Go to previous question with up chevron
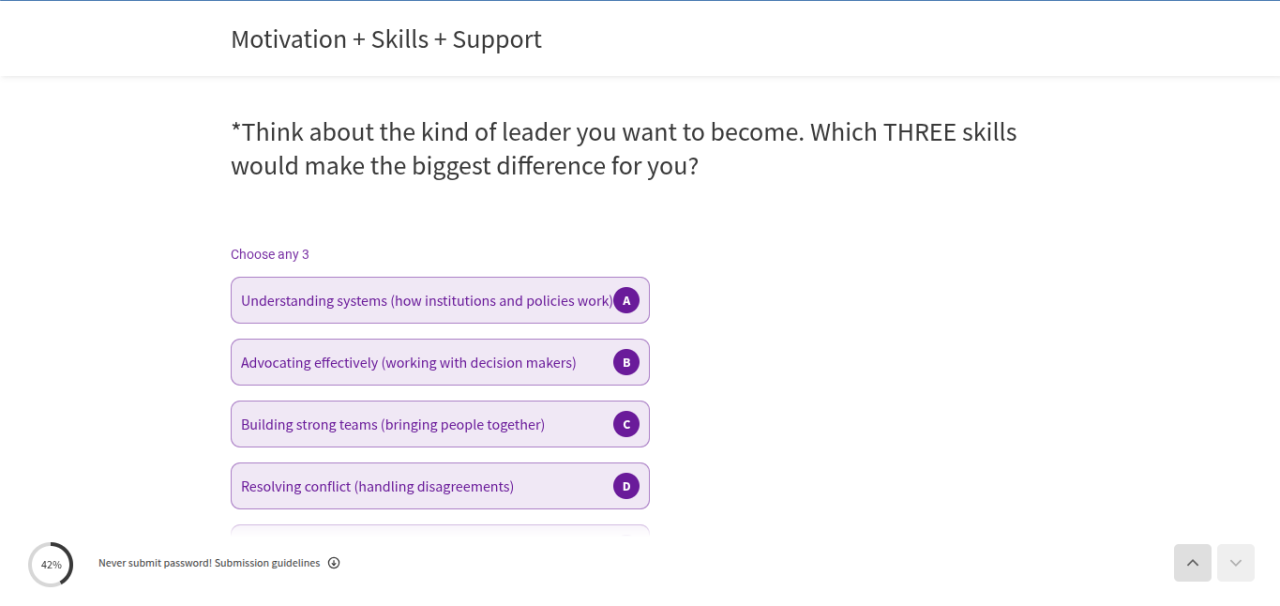Image resolution: width=1280 pixels, height=606 pixels. 1192,563
